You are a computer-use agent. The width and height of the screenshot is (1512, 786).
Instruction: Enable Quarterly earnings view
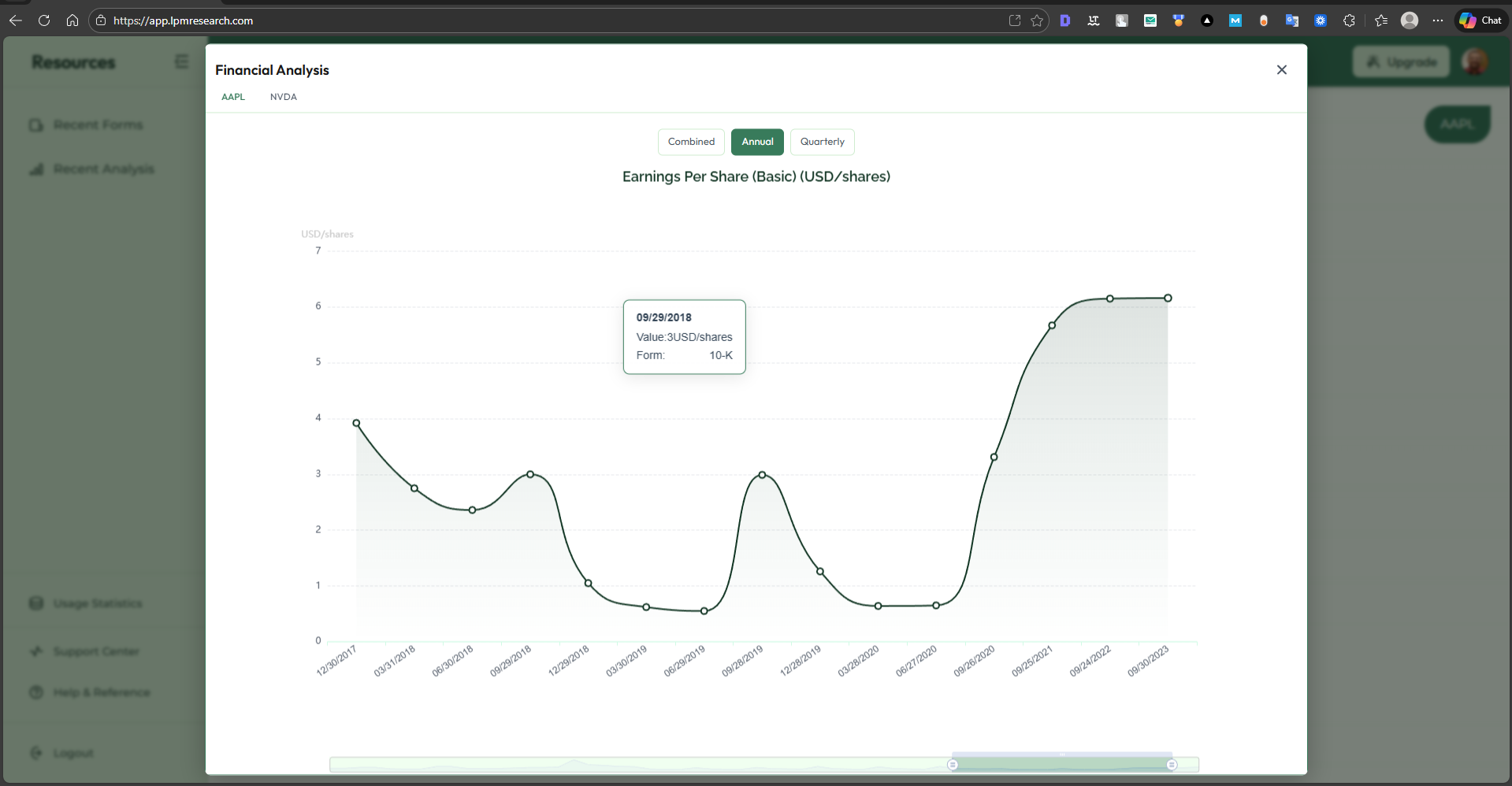click(822, 142)
